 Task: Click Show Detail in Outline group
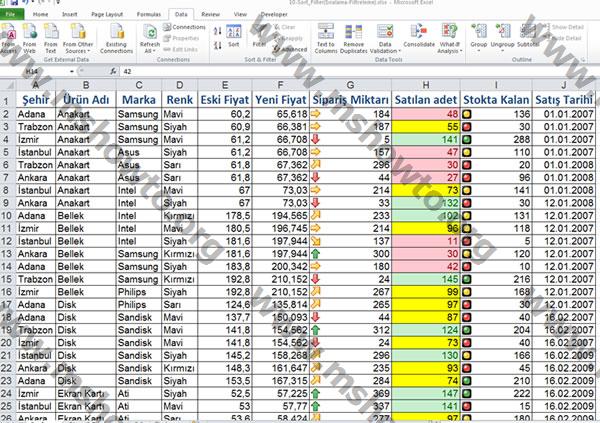point(563,27)
